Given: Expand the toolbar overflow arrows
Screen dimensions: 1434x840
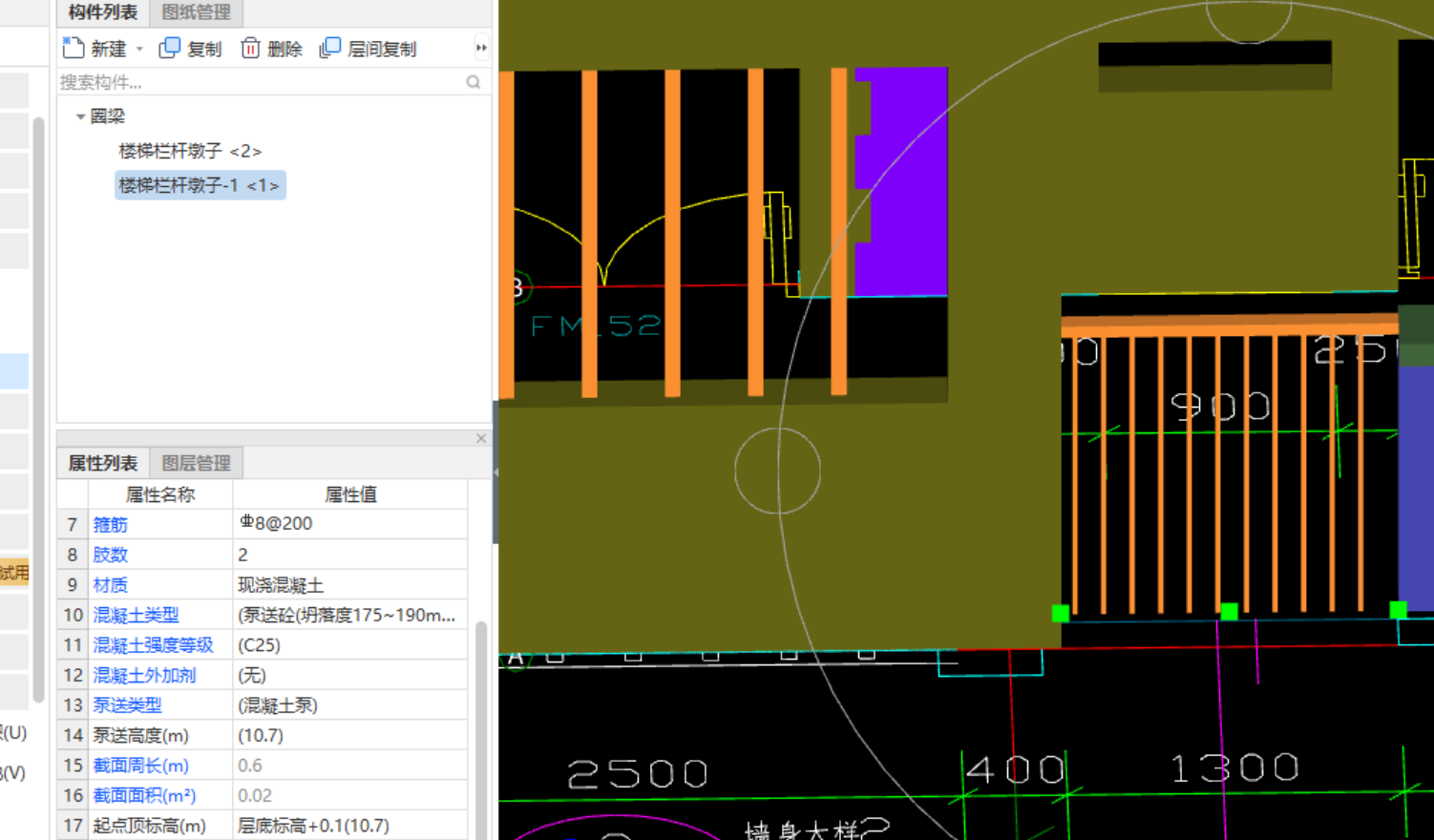Looking at the screenshot, I should [x=481, y=48].
